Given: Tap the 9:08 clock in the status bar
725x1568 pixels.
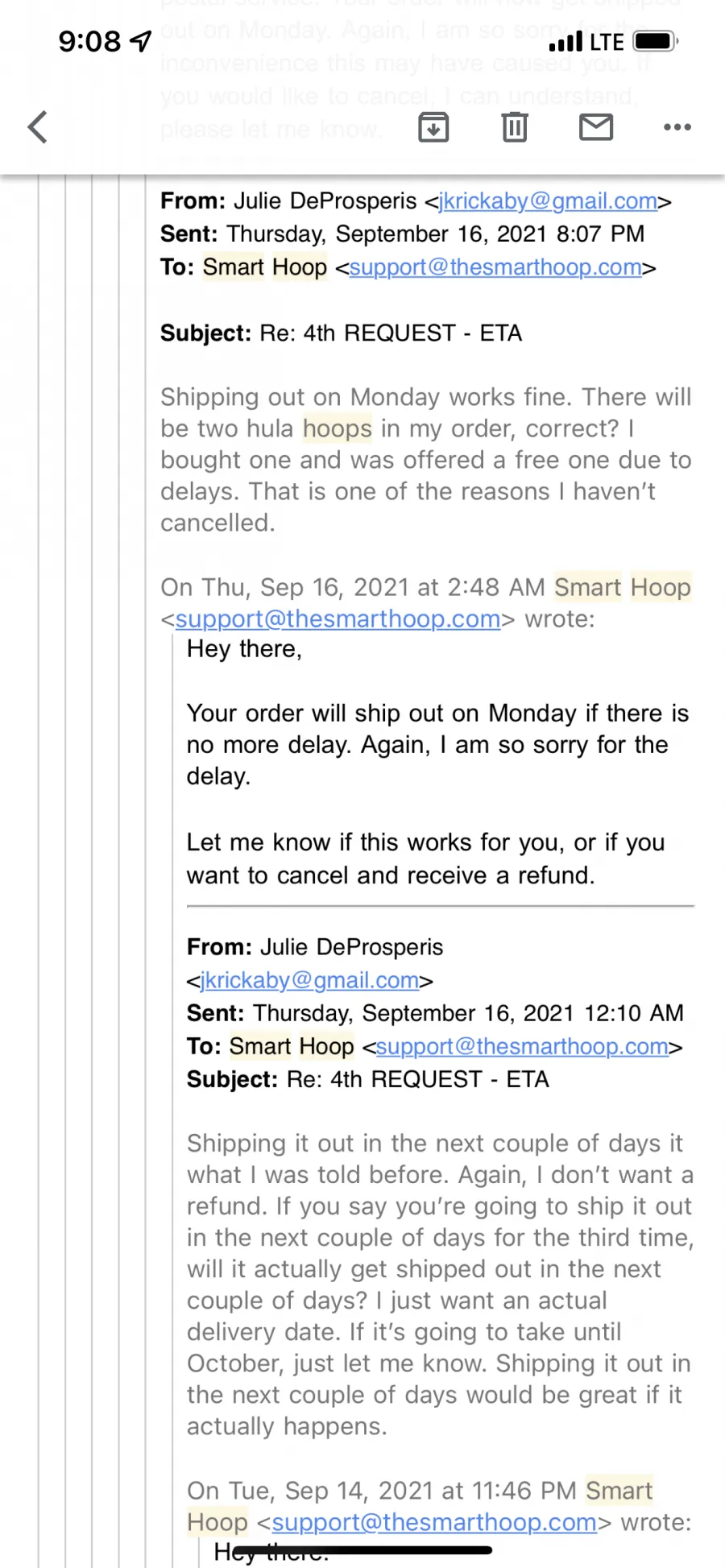Looking at the screenshot, I should coord(89,41).
